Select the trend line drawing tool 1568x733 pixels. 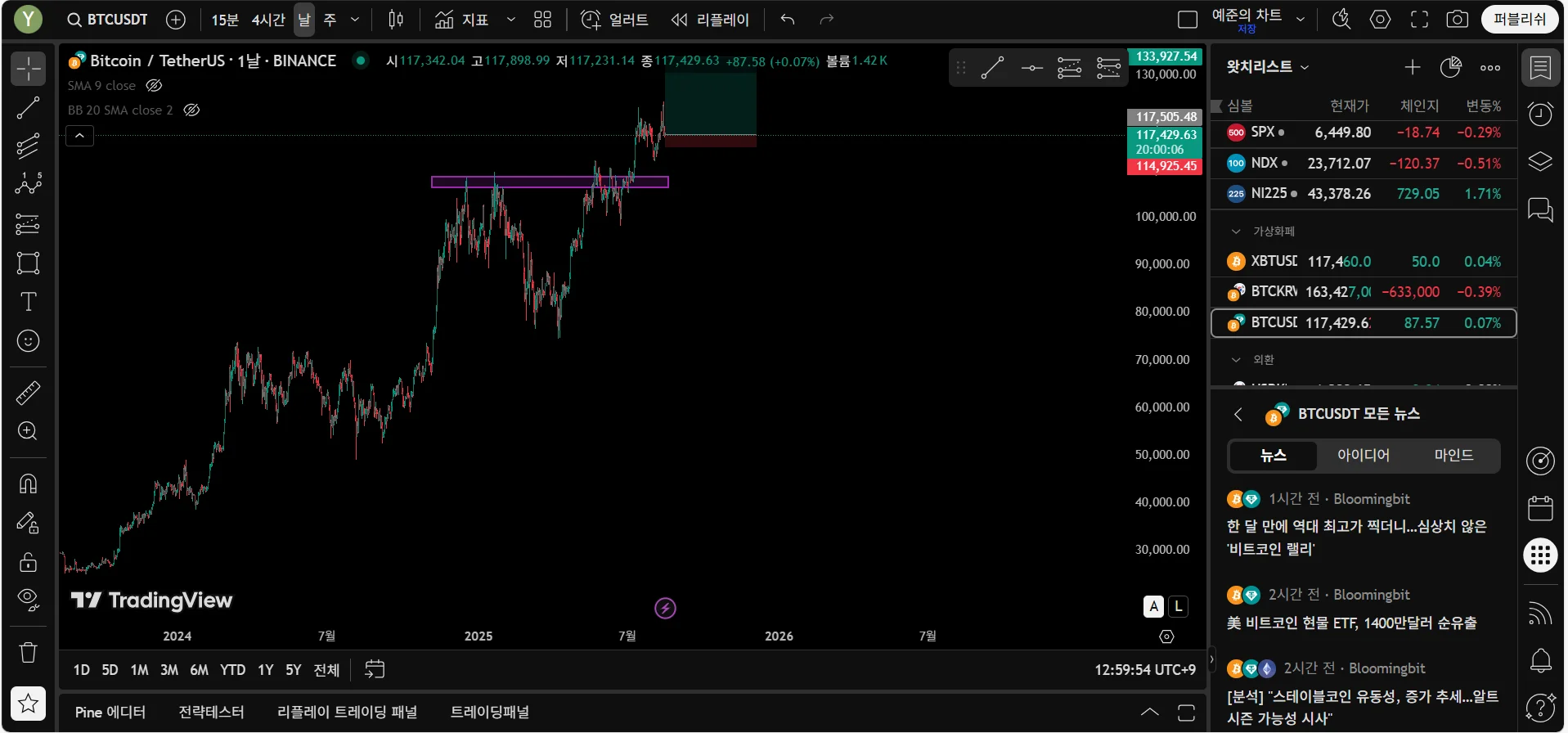tap(29, 108)
